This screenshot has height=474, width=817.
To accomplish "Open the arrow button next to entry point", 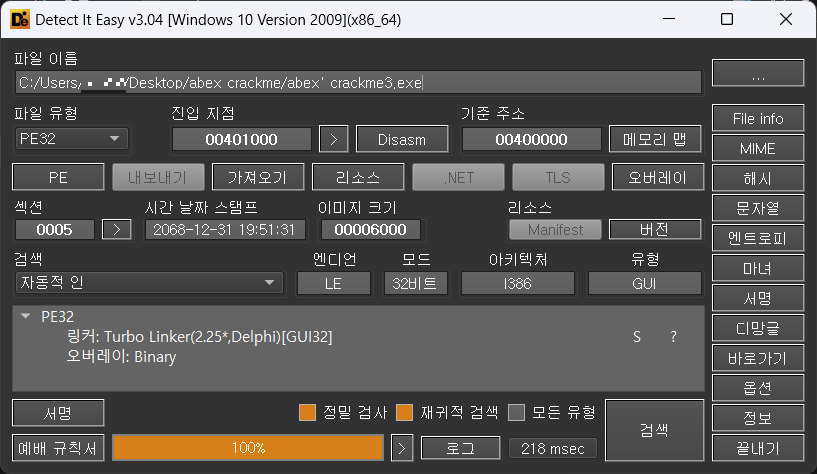I will coord(333,139).
